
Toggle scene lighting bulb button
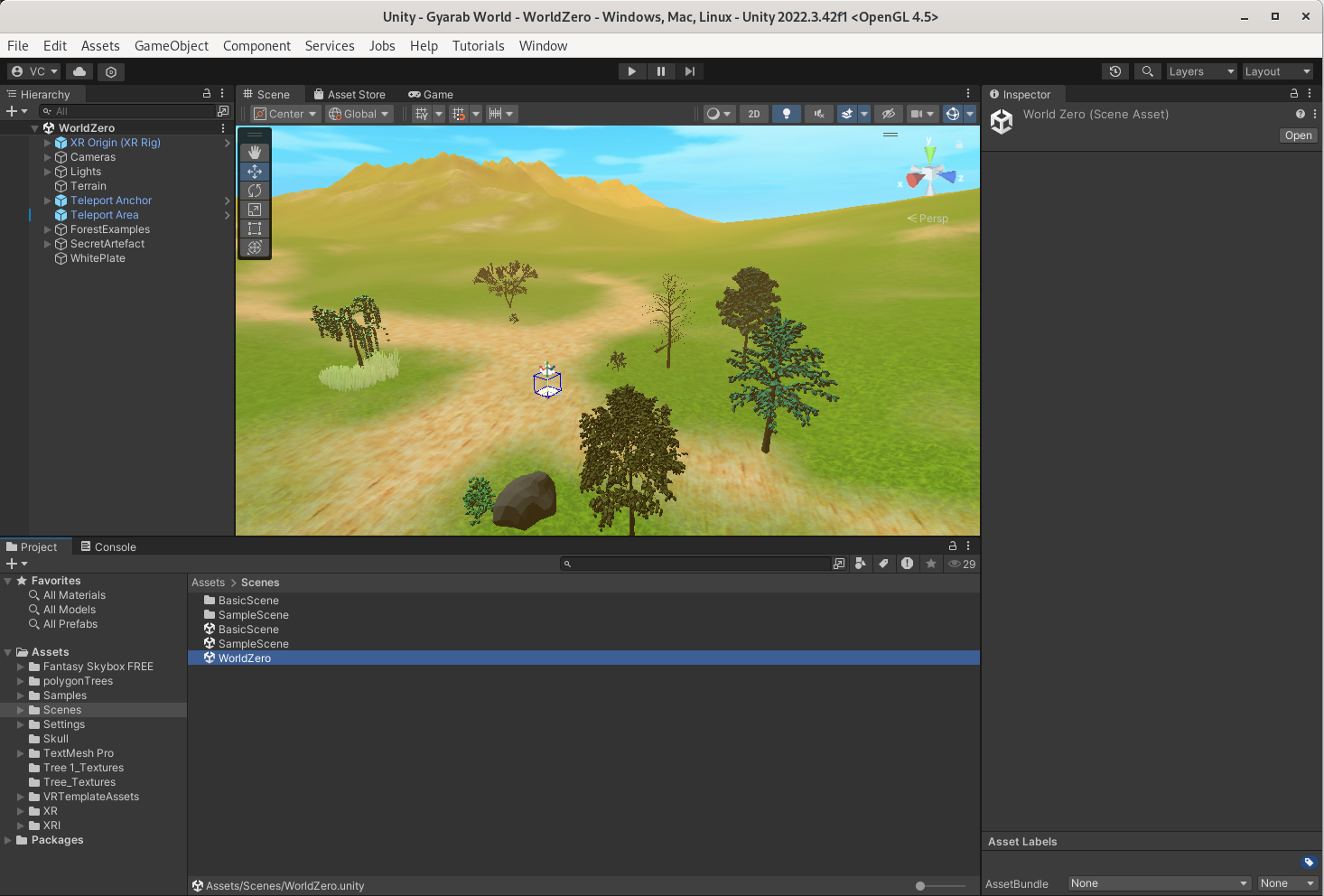coord(787,114)
